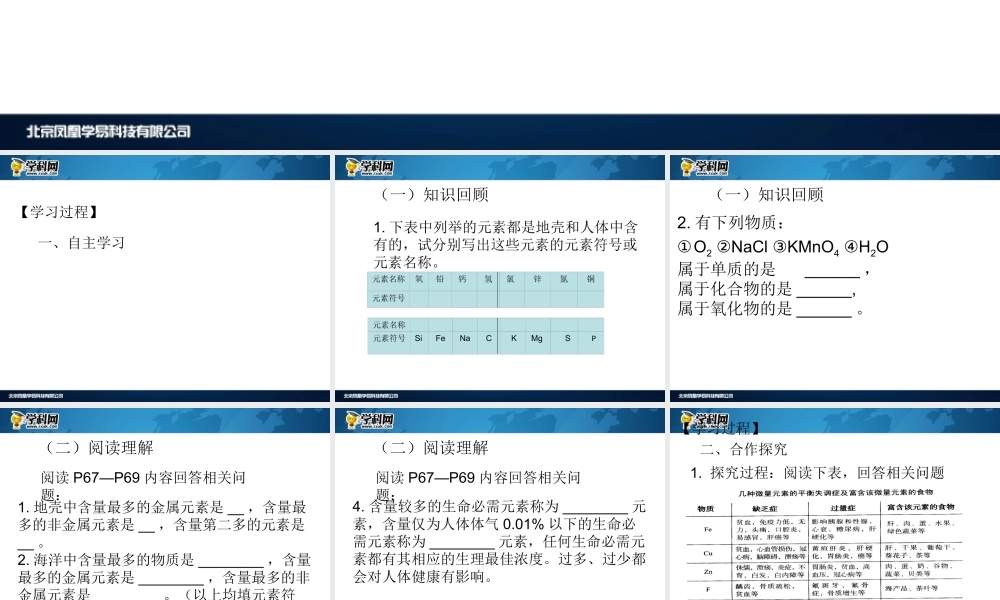
Task: Click the 学科网 logo on top-left slide
Action: pyautogui.click(x=33, y=167)
